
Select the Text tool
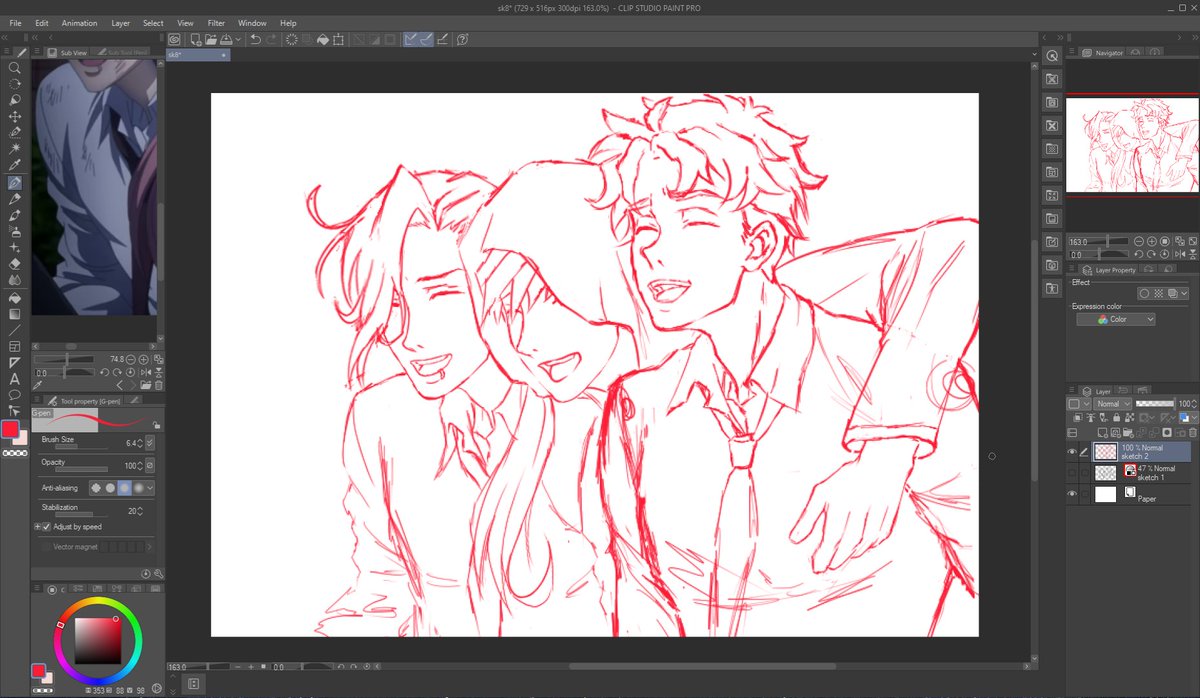15,378
